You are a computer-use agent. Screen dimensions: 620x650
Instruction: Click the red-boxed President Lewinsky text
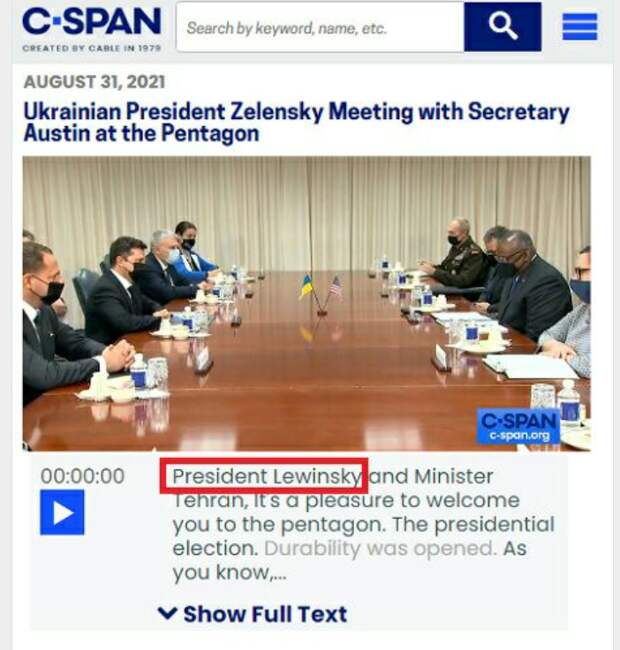[264, 476]
